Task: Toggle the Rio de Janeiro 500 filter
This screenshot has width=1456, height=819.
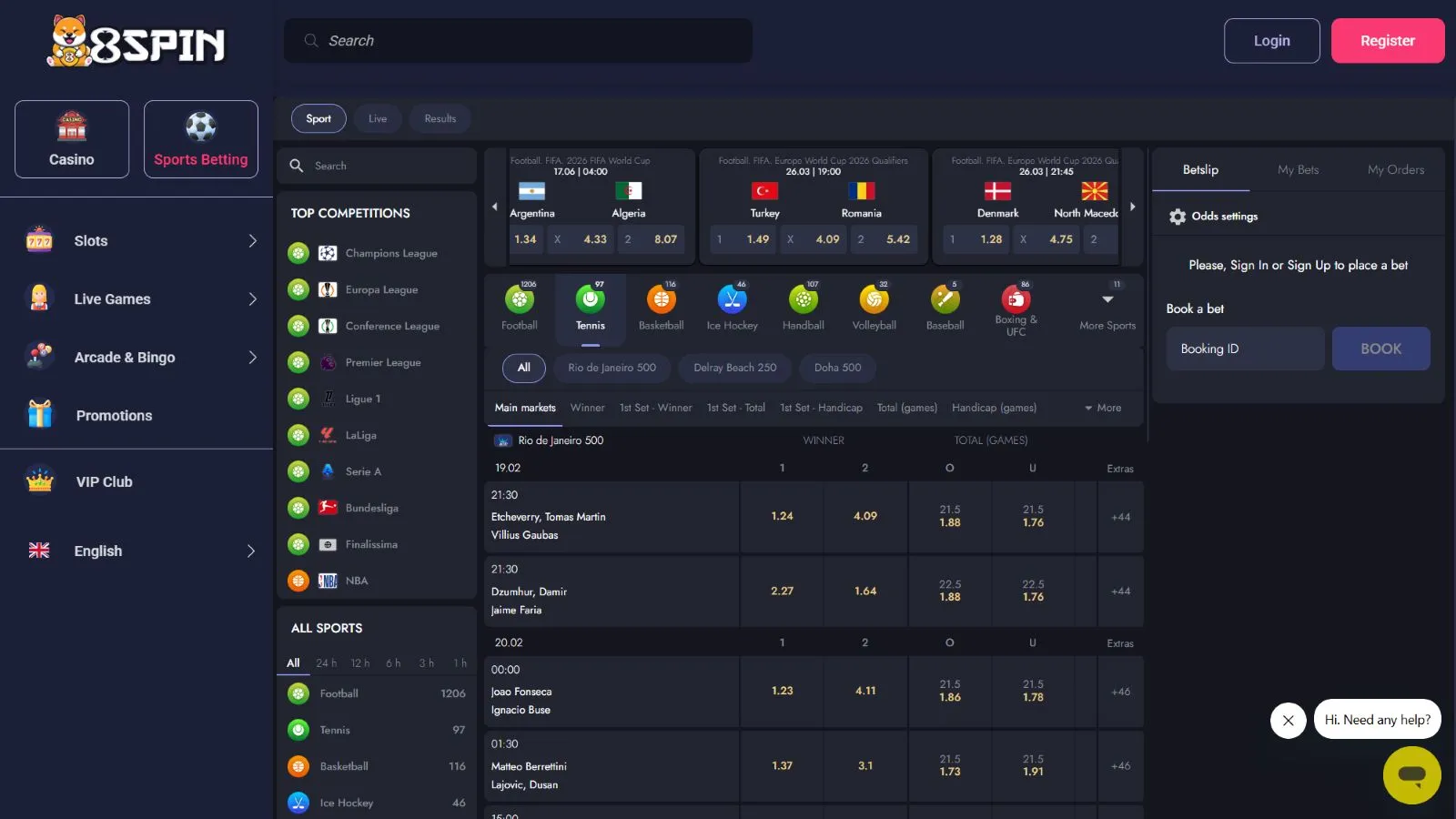Action: 612,368
